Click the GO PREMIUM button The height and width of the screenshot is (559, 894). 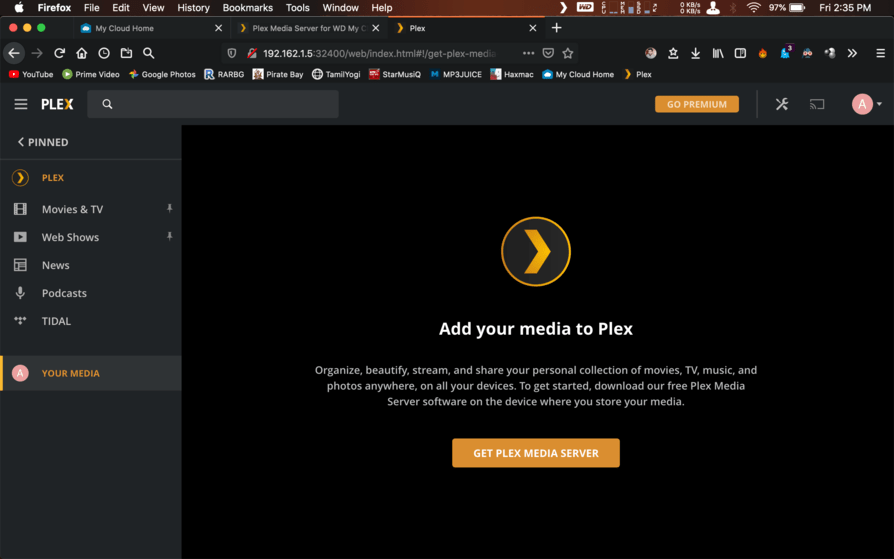pyautogui.click(x=697, y=104)
